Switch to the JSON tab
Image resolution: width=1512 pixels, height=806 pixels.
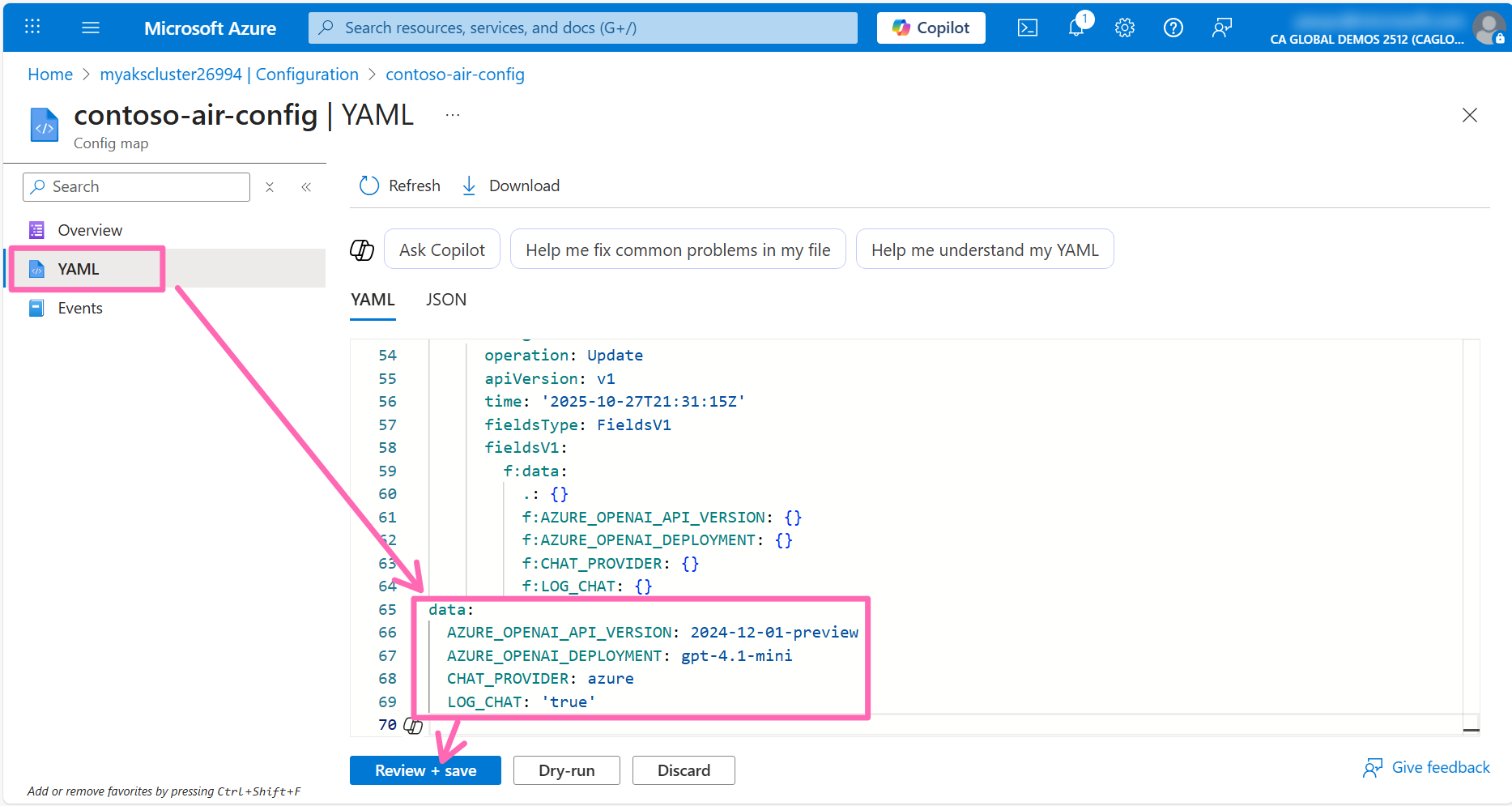pos(445,300)
